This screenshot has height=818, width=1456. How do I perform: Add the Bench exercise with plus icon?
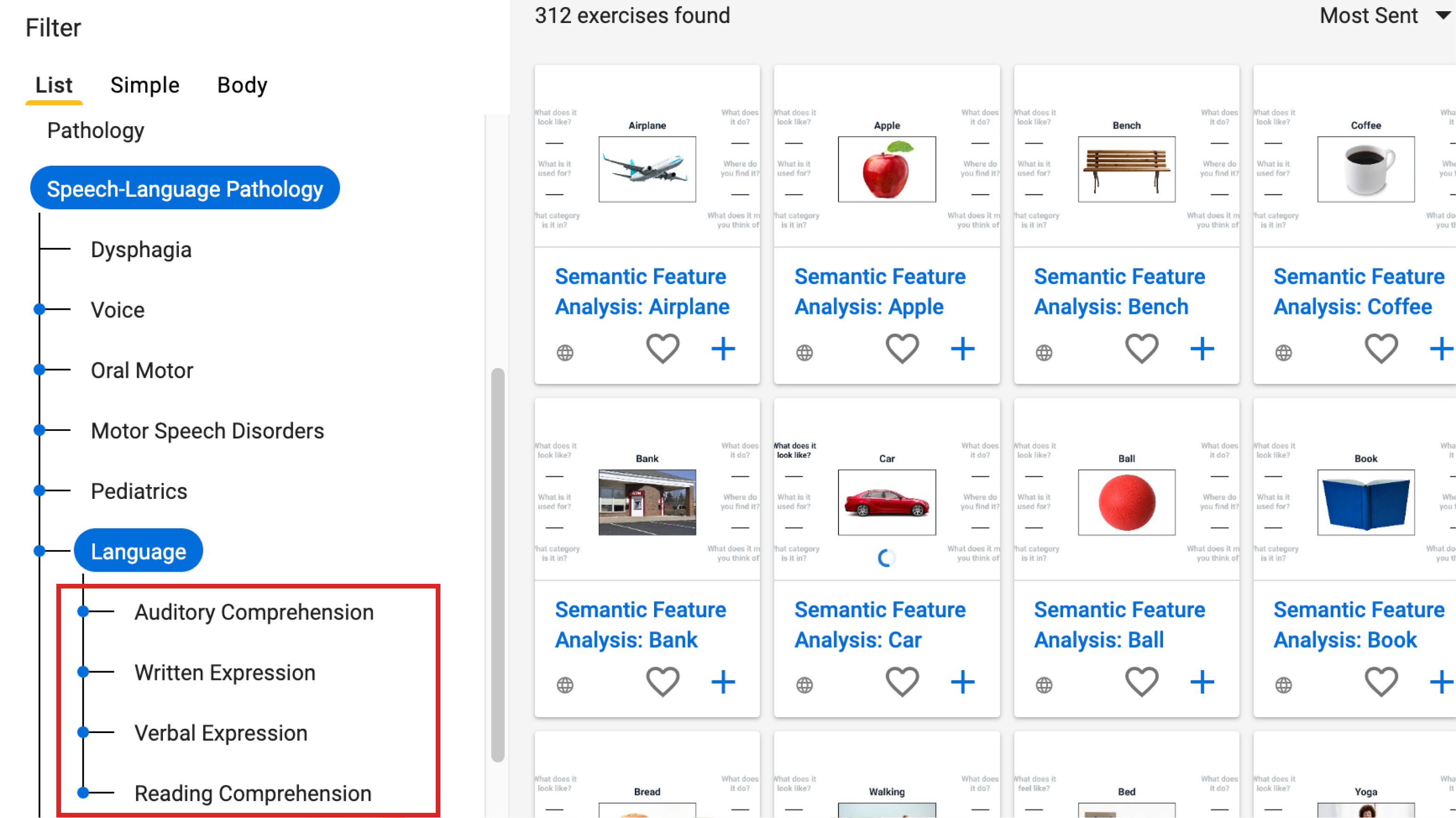coord(1202,349)
